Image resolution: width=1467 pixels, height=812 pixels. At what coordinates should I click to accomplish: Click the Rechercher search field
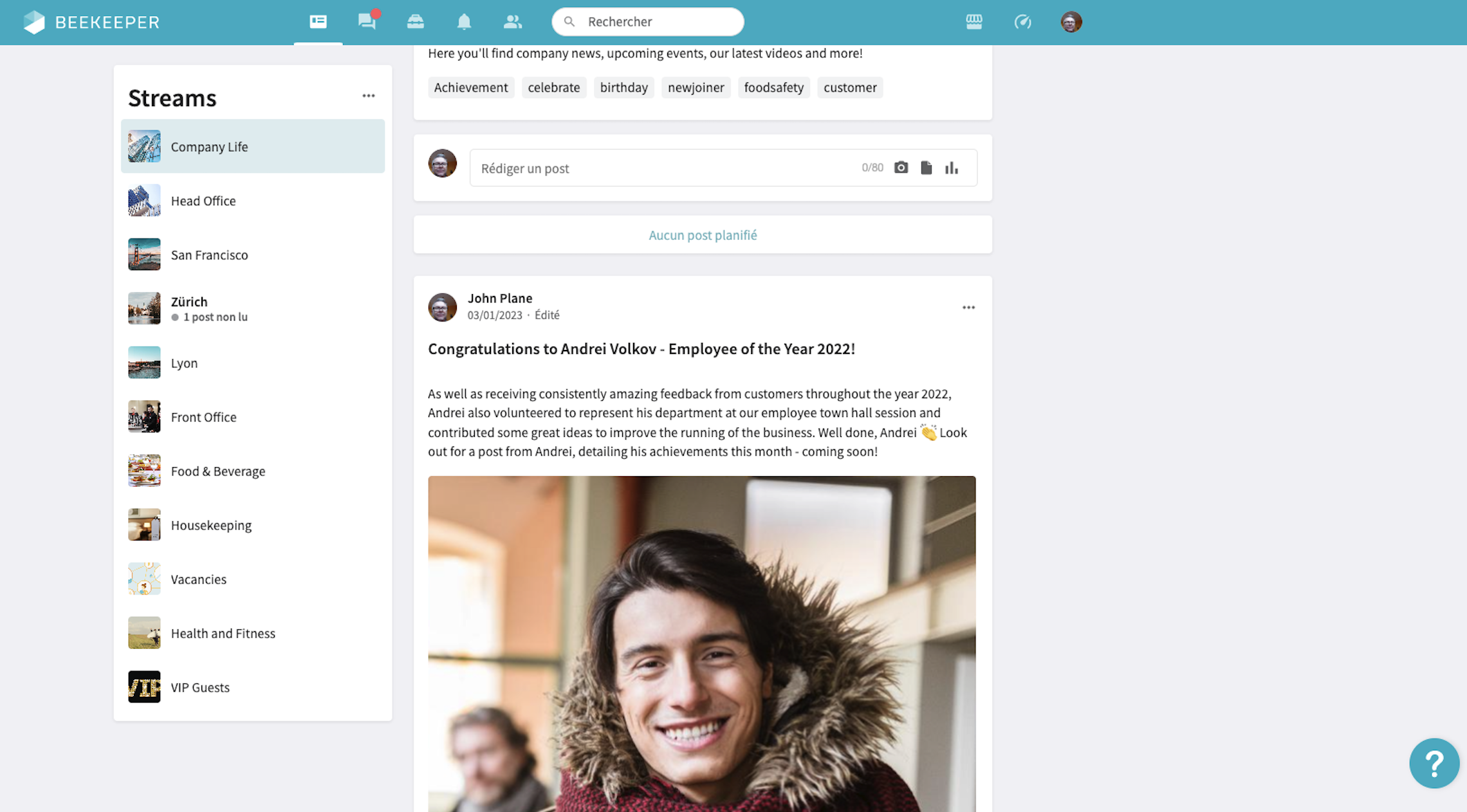coord(647,22)
